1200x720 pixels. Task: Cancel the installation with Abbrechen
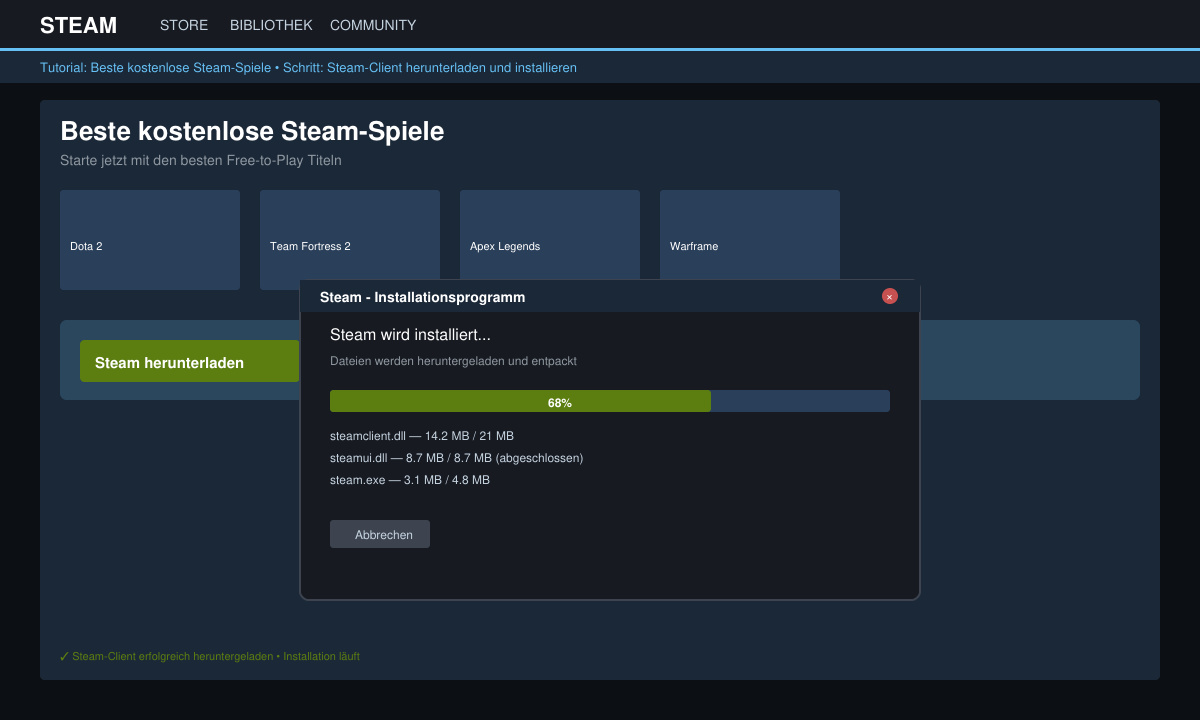(380, 534)
